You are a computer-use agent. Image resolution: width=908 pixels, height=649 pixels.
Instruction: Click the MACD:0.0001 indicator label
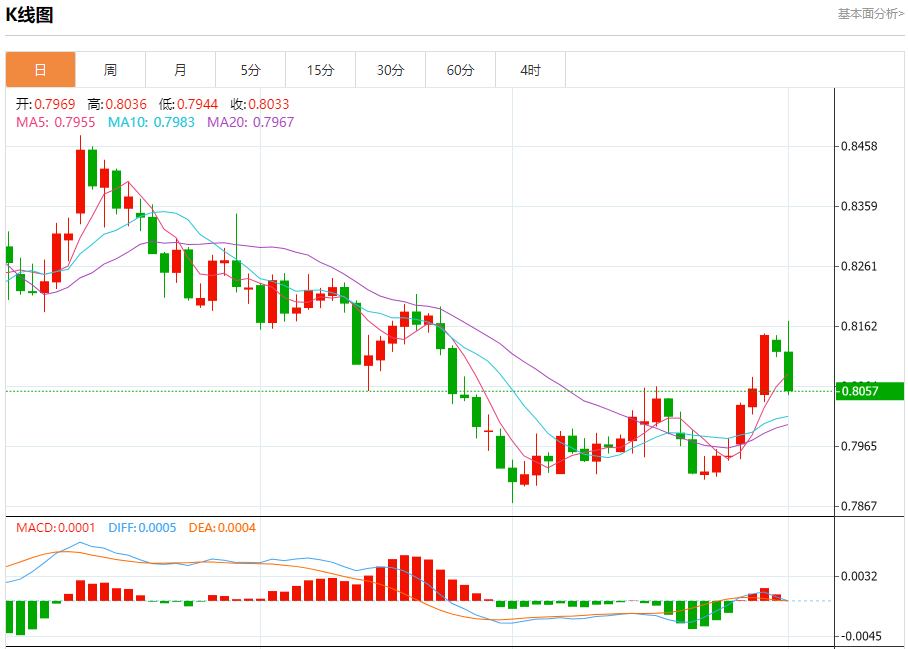tap(56, 527)
